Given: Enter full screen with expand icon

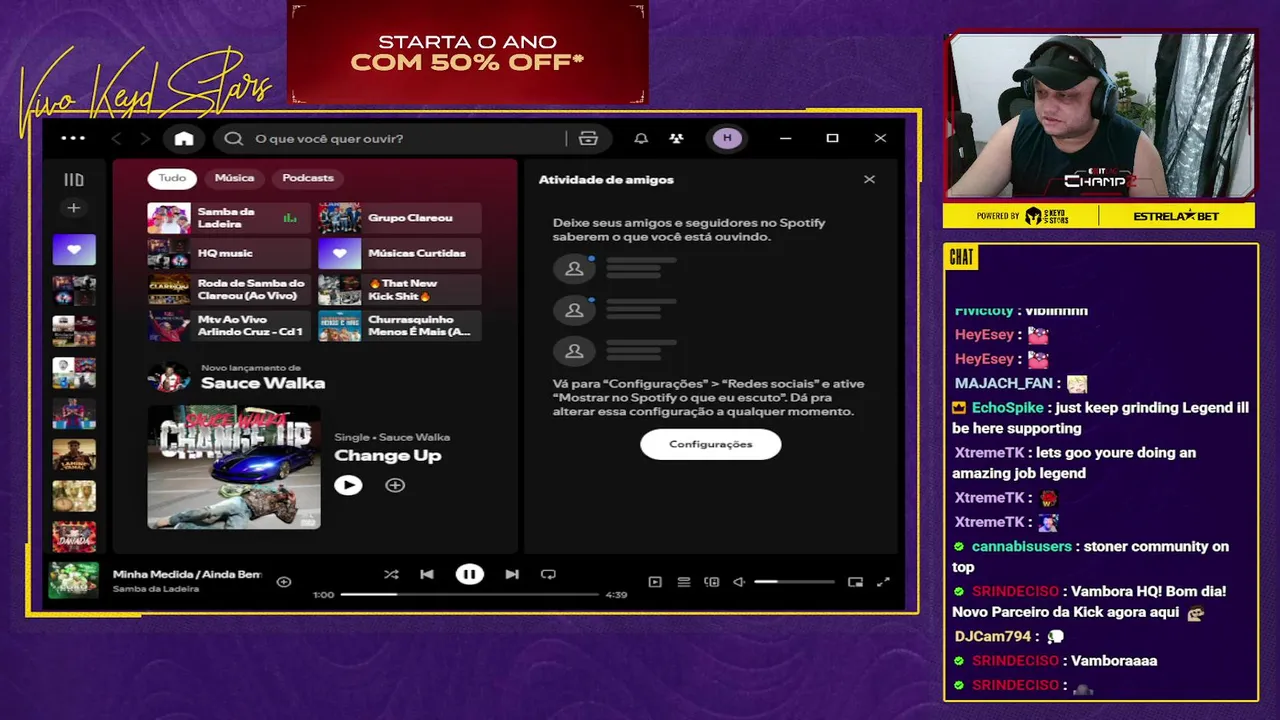Looking at the screenshot, I should pos(883,581).
